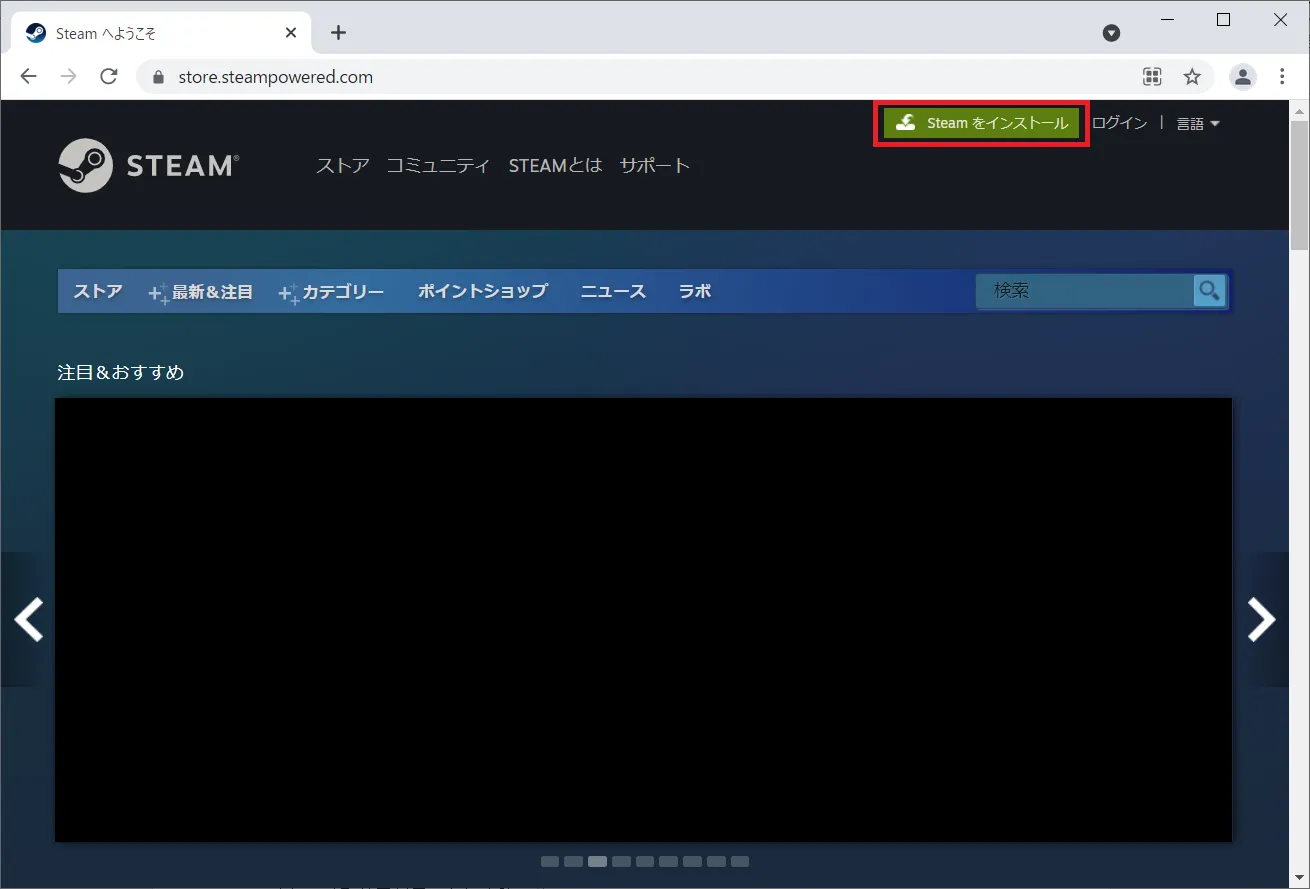Open ニュース in the store bar
The width and height of the screenshot is (1310, 889).
(x=613, y=291)
